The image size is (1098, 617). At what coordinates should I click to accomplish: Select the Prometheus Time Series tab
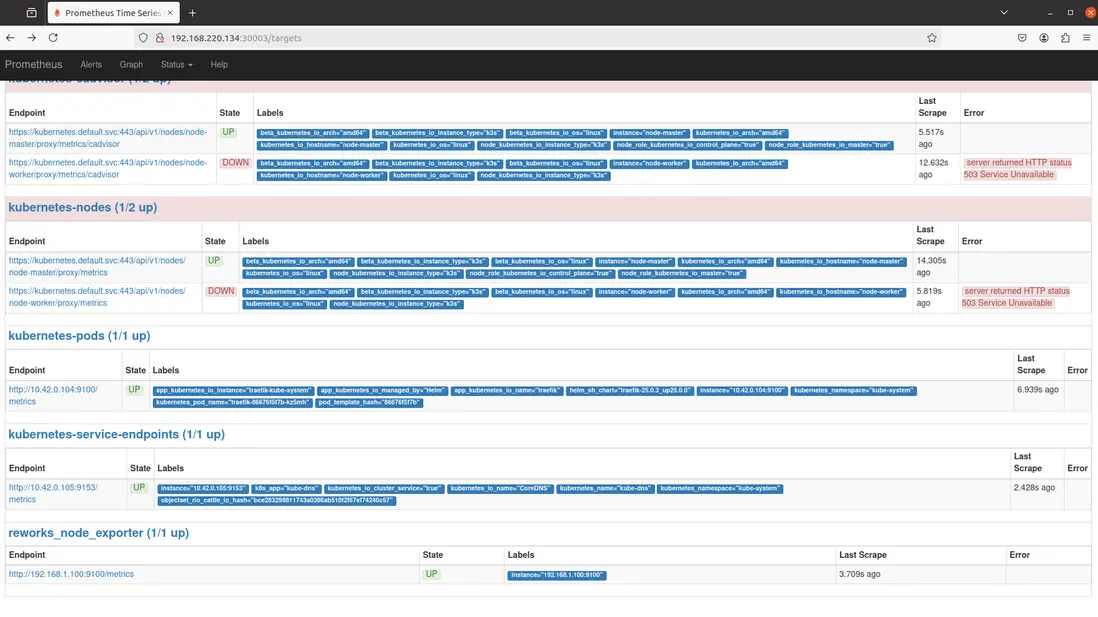pyautogui.click(x=113, y=13)
